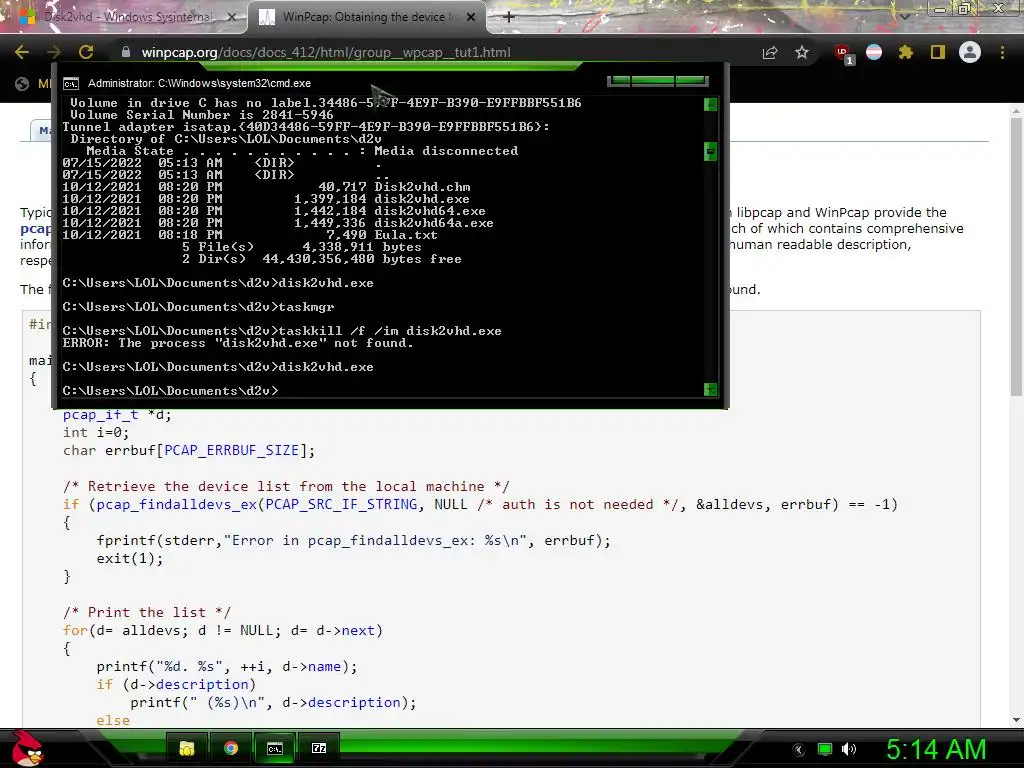
Task: Click the 'exit(1);' code line
Action: pos(130,559)
